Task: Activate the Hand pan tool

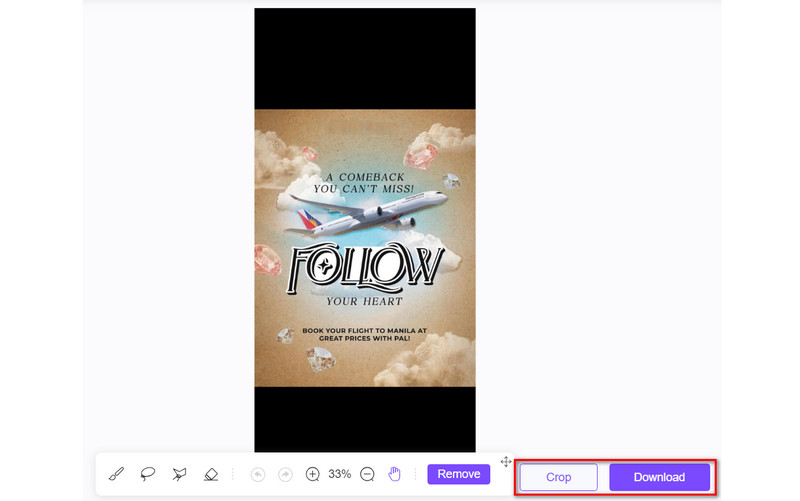Action: [x=394, y=474]
